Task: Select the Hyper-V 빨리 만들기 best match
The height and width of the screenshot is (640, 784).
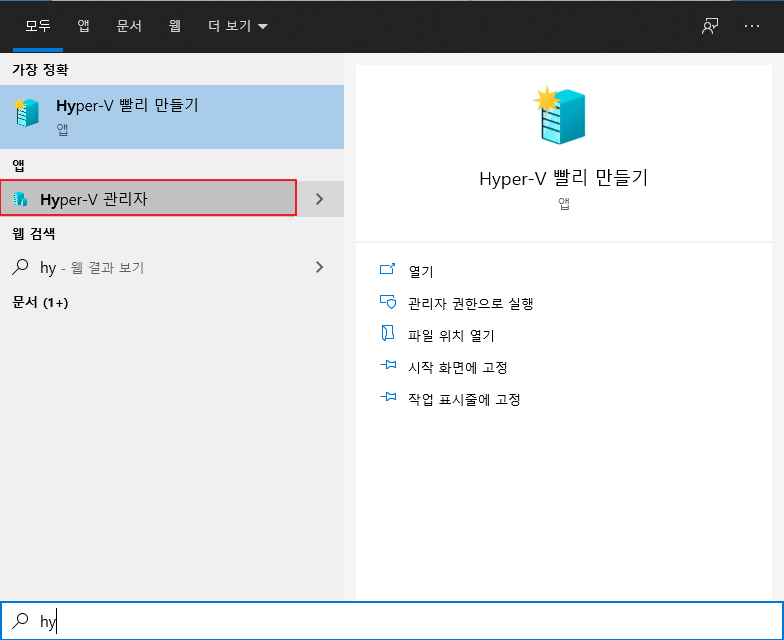Action: coord(172,117)
